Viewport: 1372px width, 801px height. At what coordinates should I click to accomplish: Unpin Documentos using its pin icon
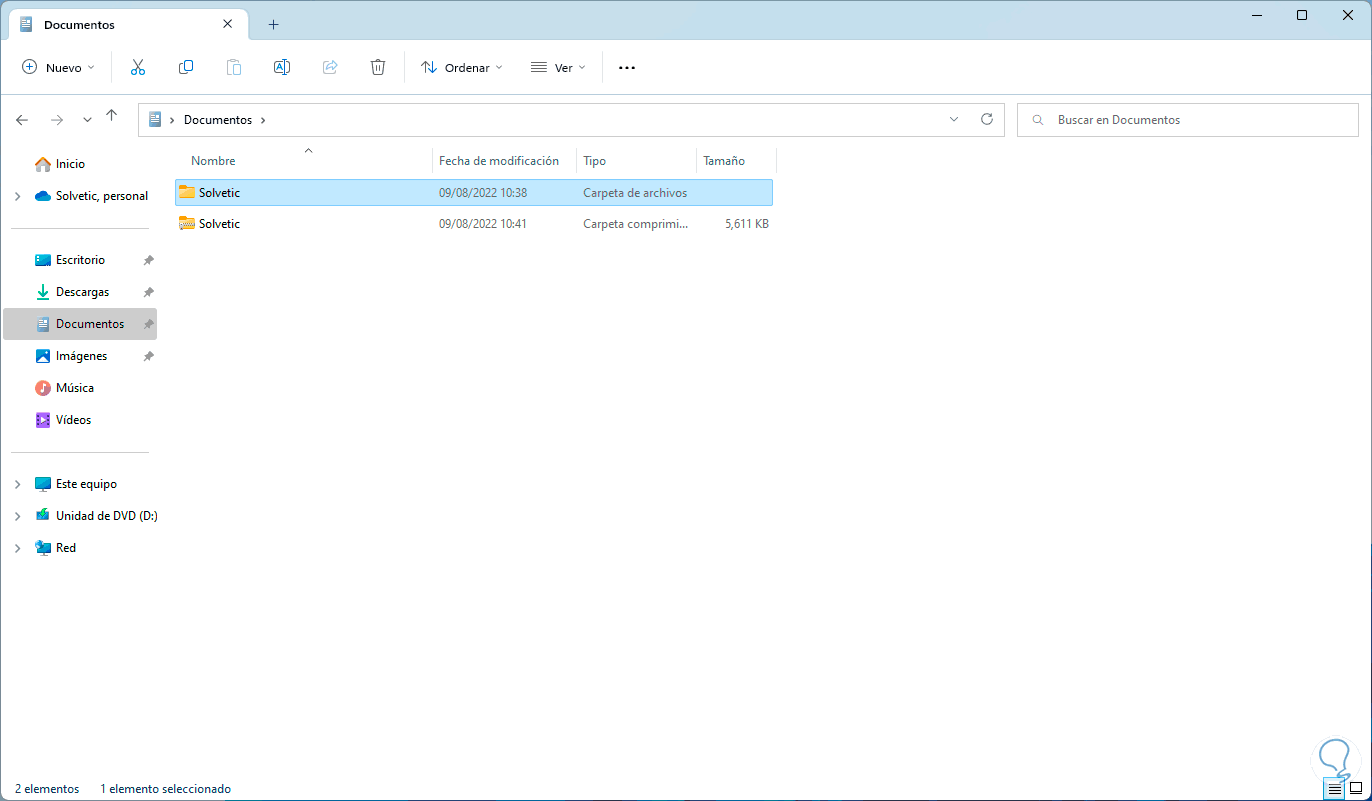tap(148, 324)
